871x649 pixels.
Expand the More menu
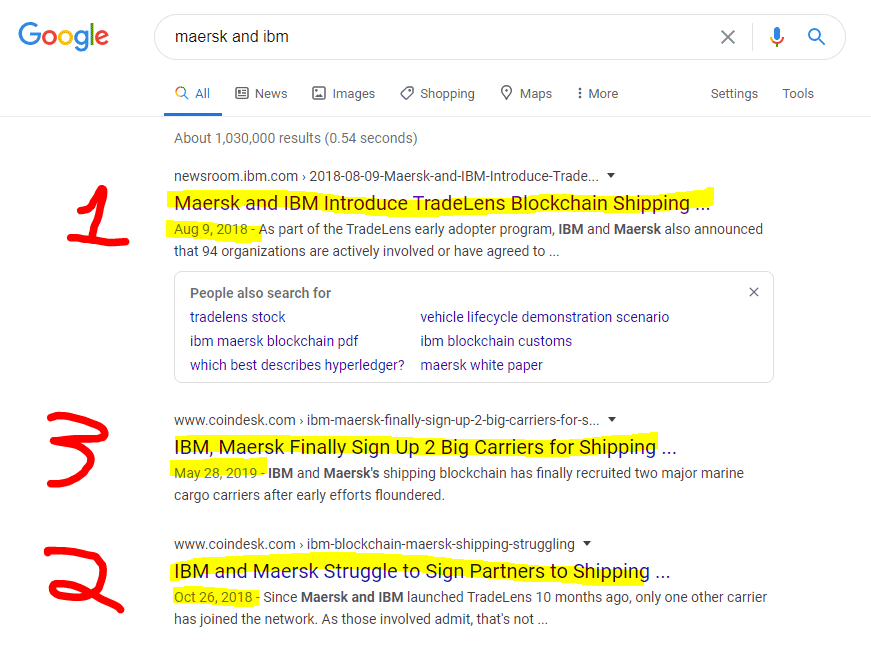tap(598, 93)
